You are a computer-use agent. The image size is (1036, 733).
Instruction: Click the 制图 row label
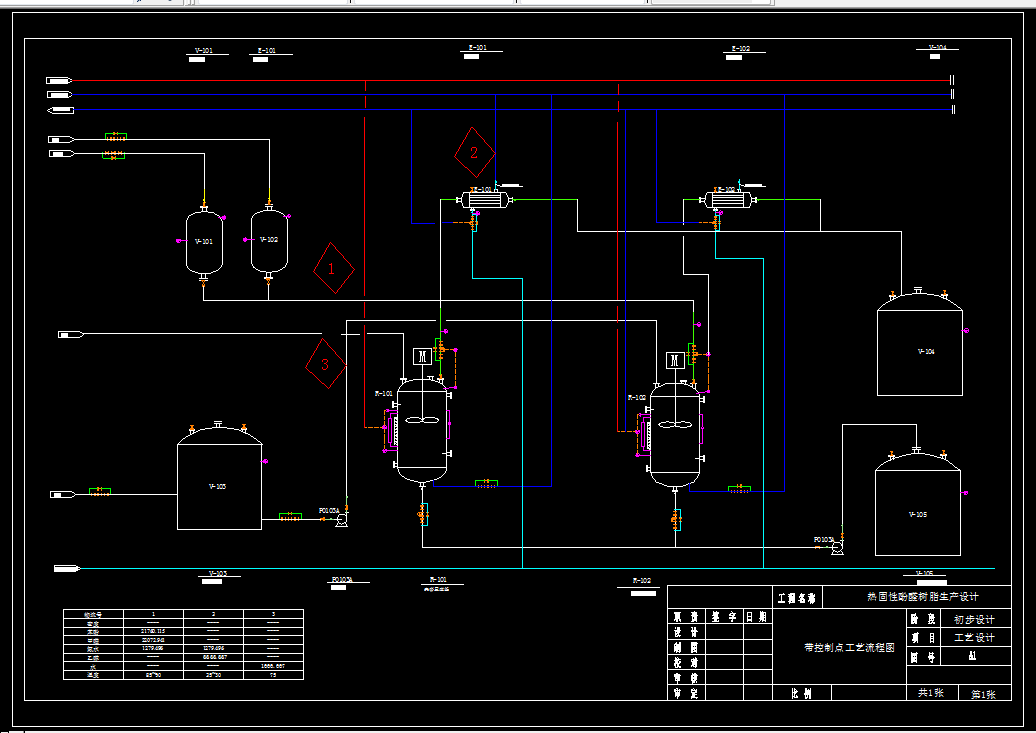click(686, 647)
